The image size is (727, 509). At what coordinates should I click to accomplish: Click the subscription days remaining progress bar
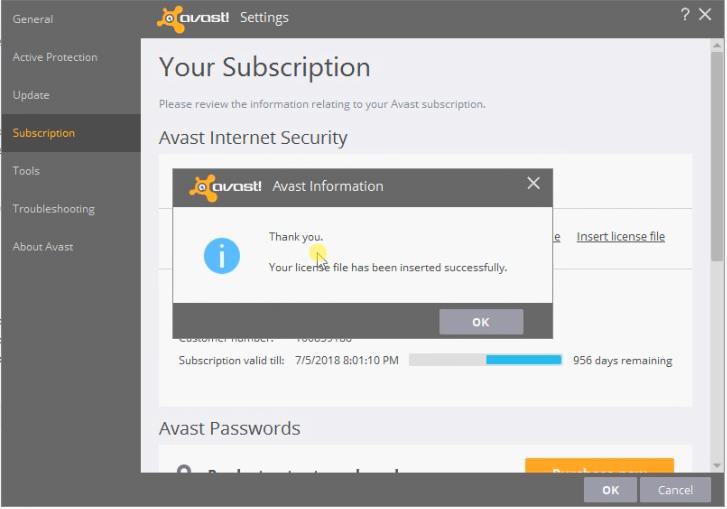click(485, 360)
